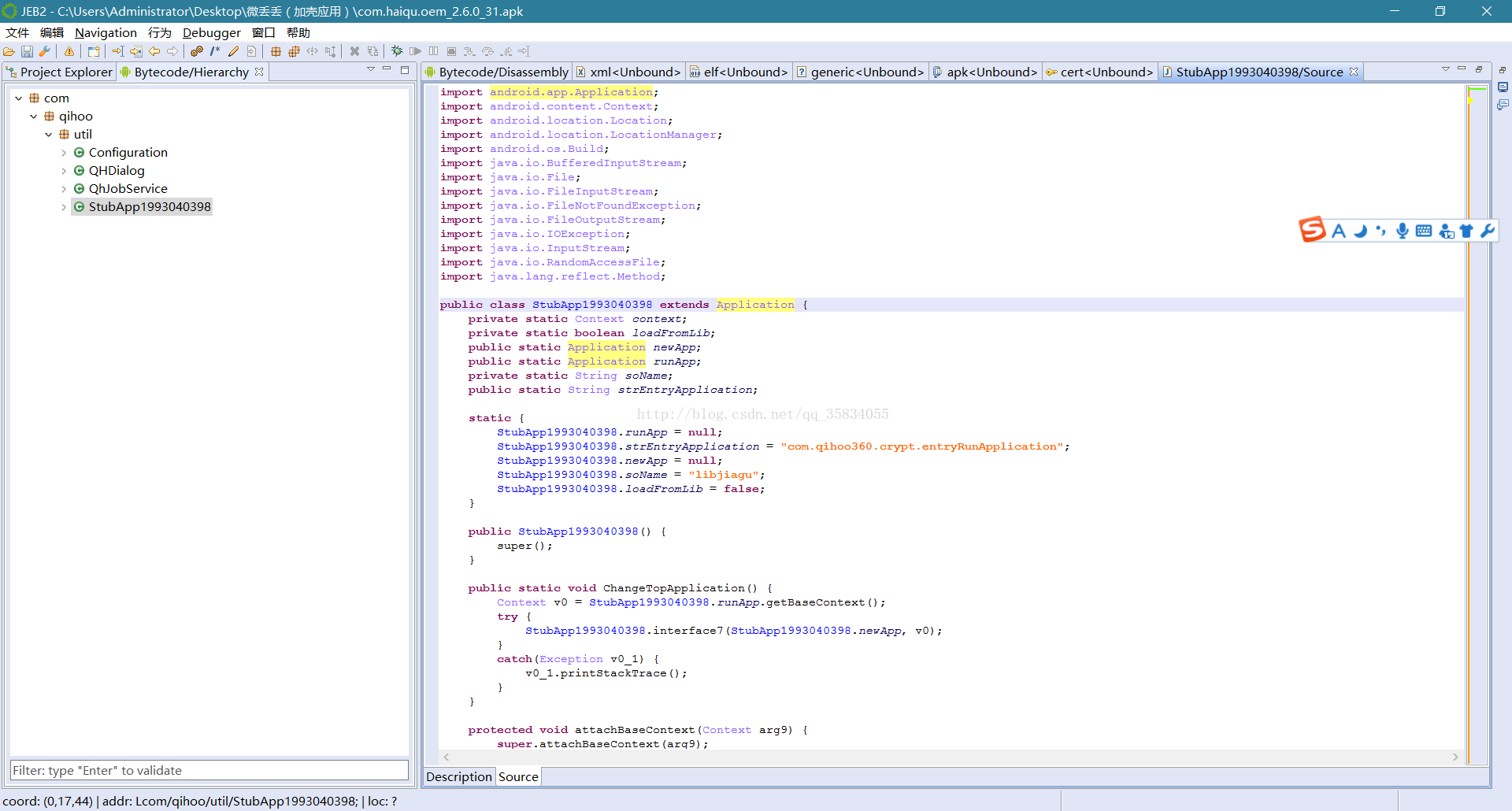Collapse the qihoo package node

(34, 117)
